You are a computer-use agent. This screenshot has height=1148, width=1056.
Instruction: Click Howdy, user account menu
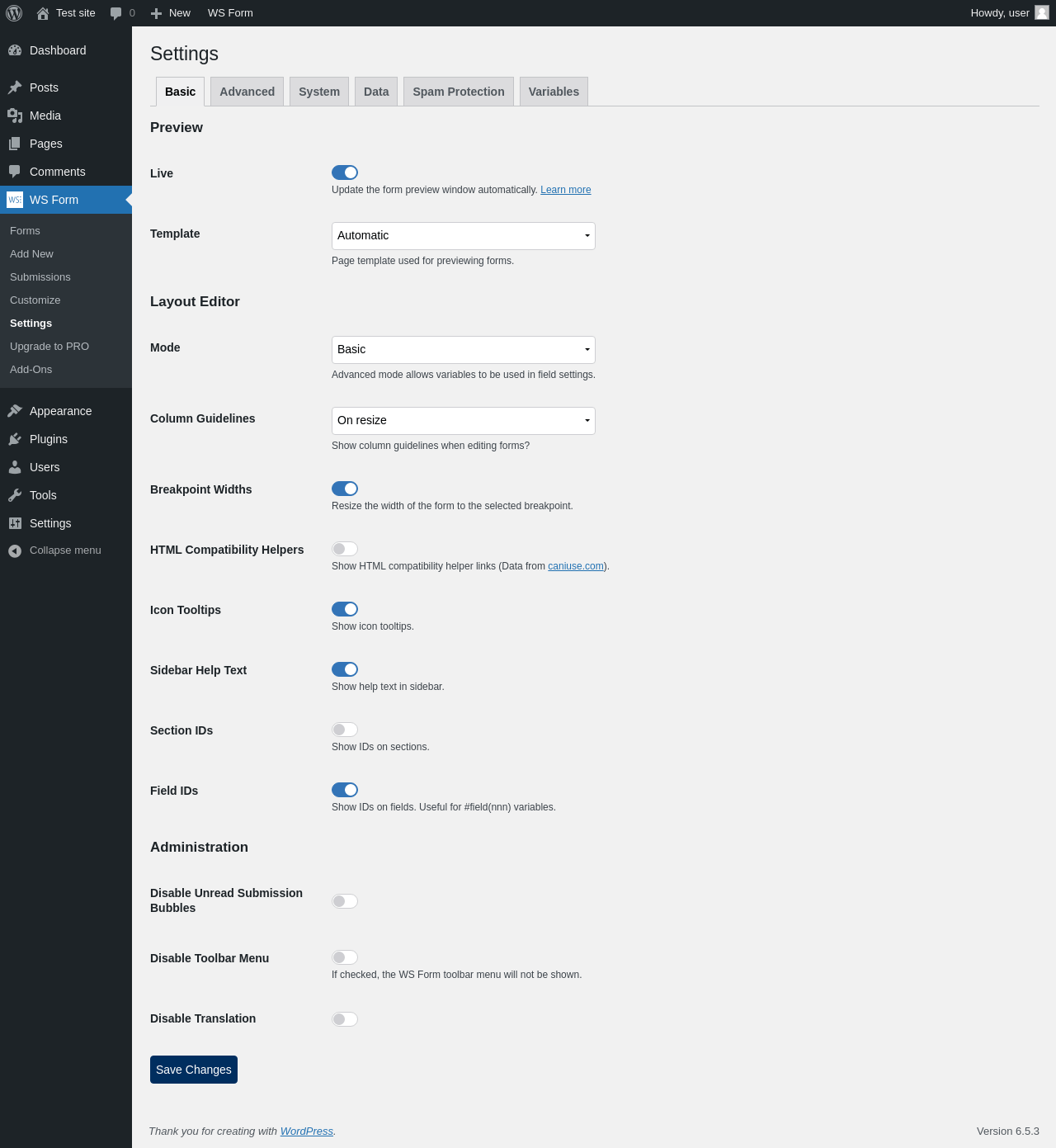[x=1009, y=13]
